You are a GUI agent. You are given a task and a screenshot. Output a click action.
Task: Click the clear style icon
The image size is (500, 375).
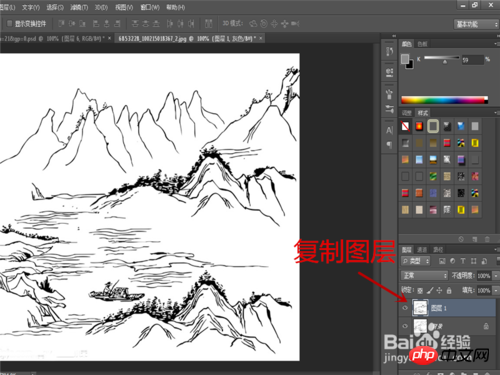[461, 239]
